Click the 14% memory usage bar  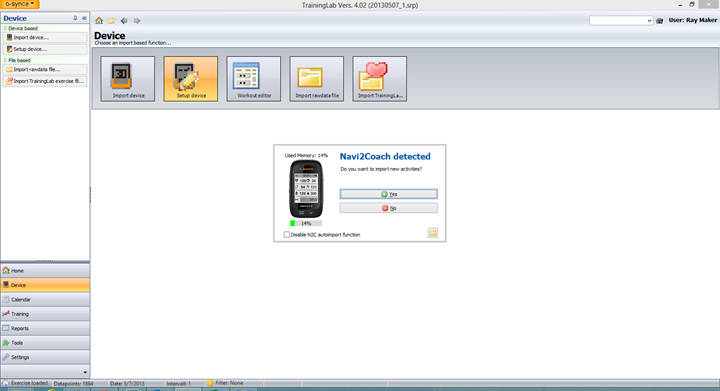(x=306, y=223)
